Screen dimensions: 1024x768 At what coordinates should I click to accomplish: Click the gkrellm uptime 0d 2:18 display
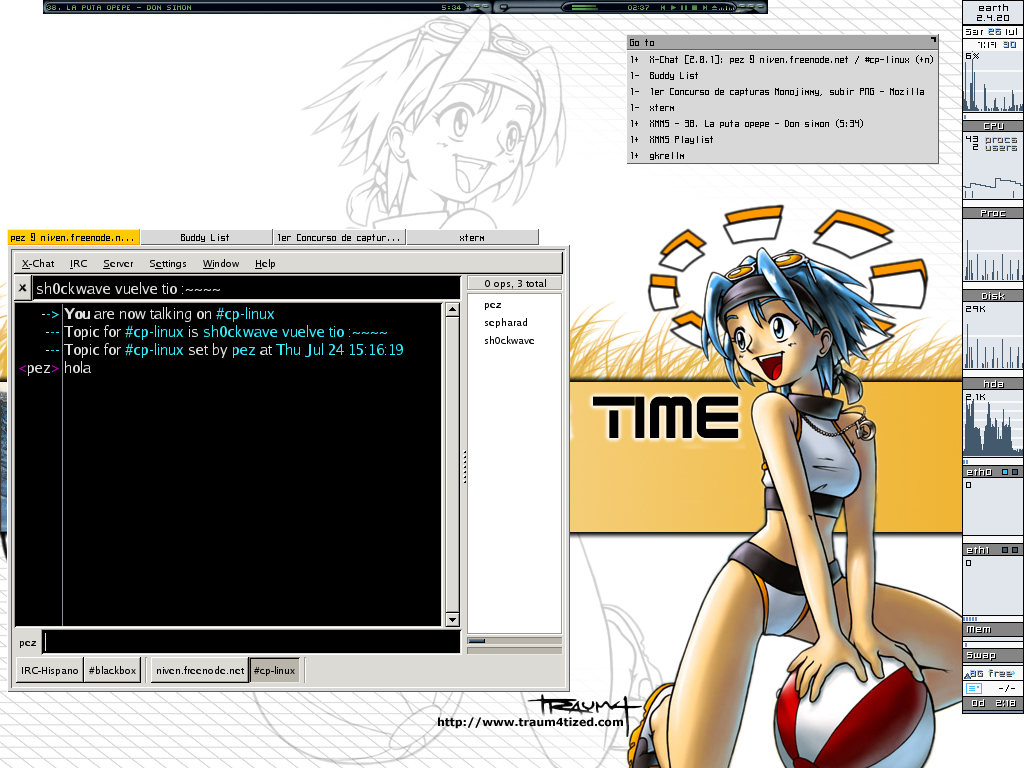(993, 703)
